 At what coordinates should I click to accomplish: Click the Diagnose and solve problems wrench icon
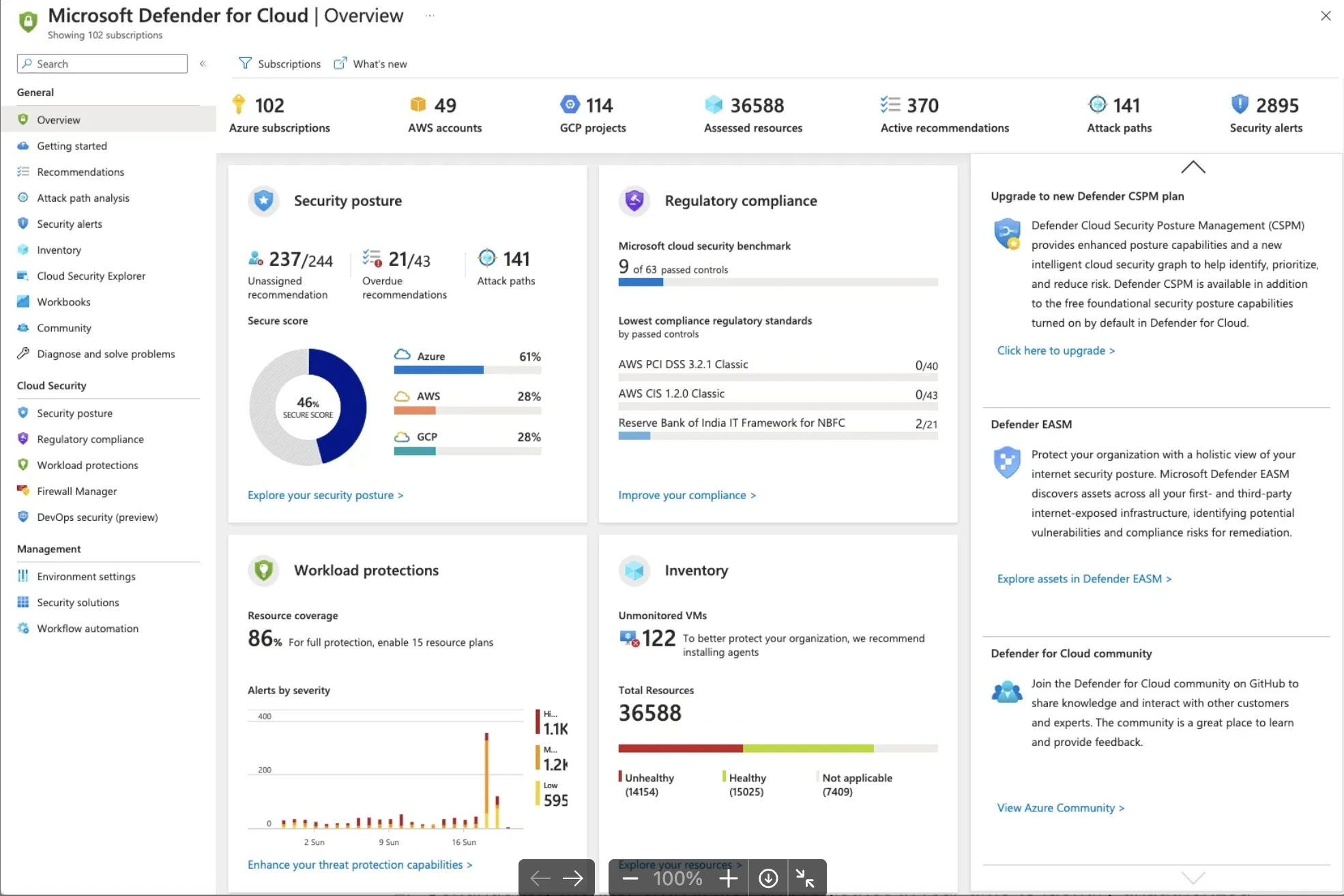click(x=23, y=353)
